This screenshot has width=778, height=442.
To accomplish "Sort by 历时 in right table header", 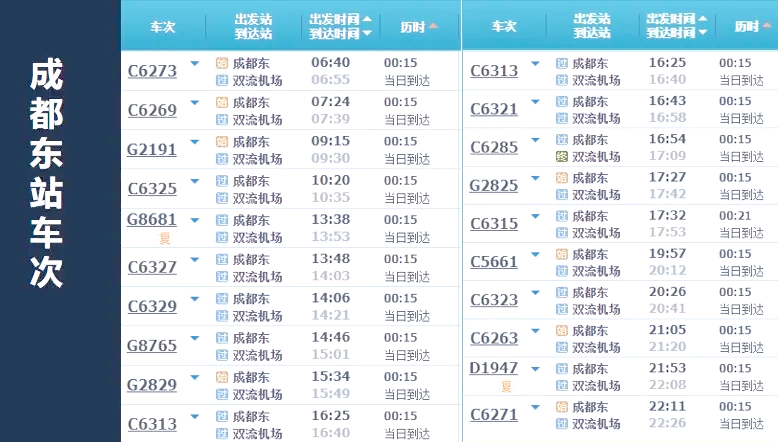I will click(x=753, y=26).
